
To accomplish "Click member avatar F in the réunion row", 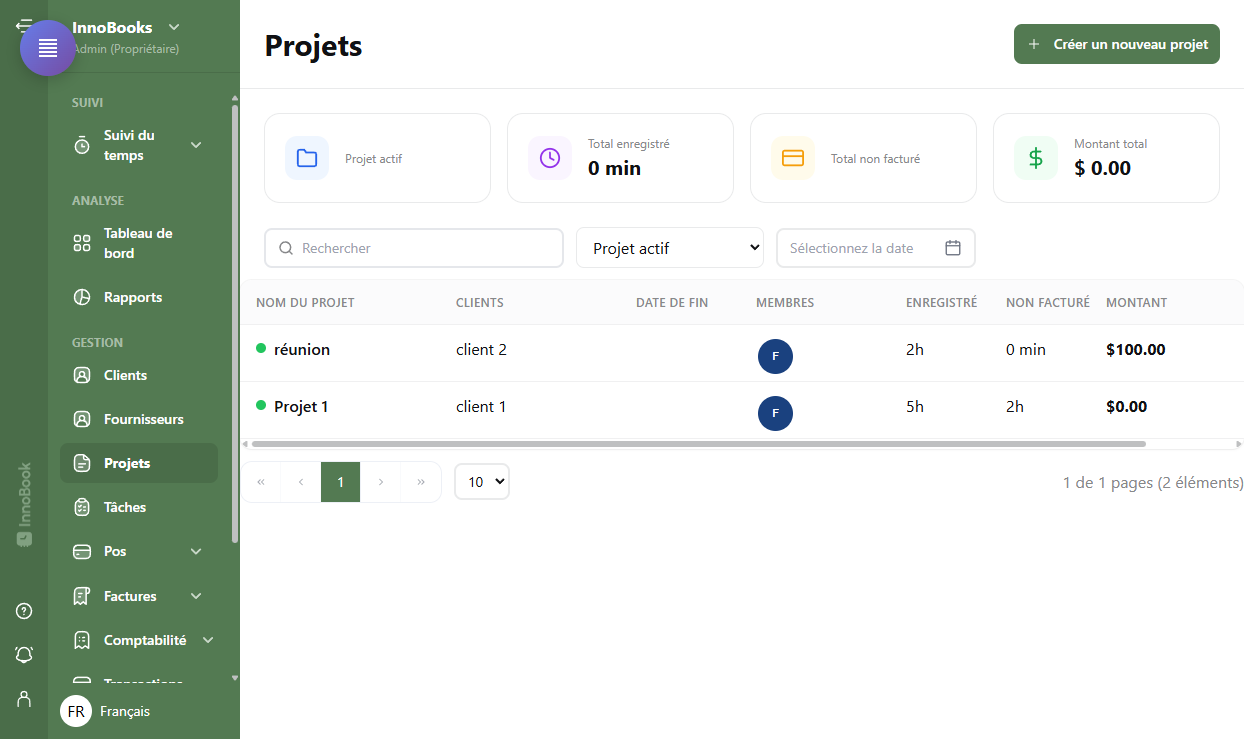I will coord(775,356).
